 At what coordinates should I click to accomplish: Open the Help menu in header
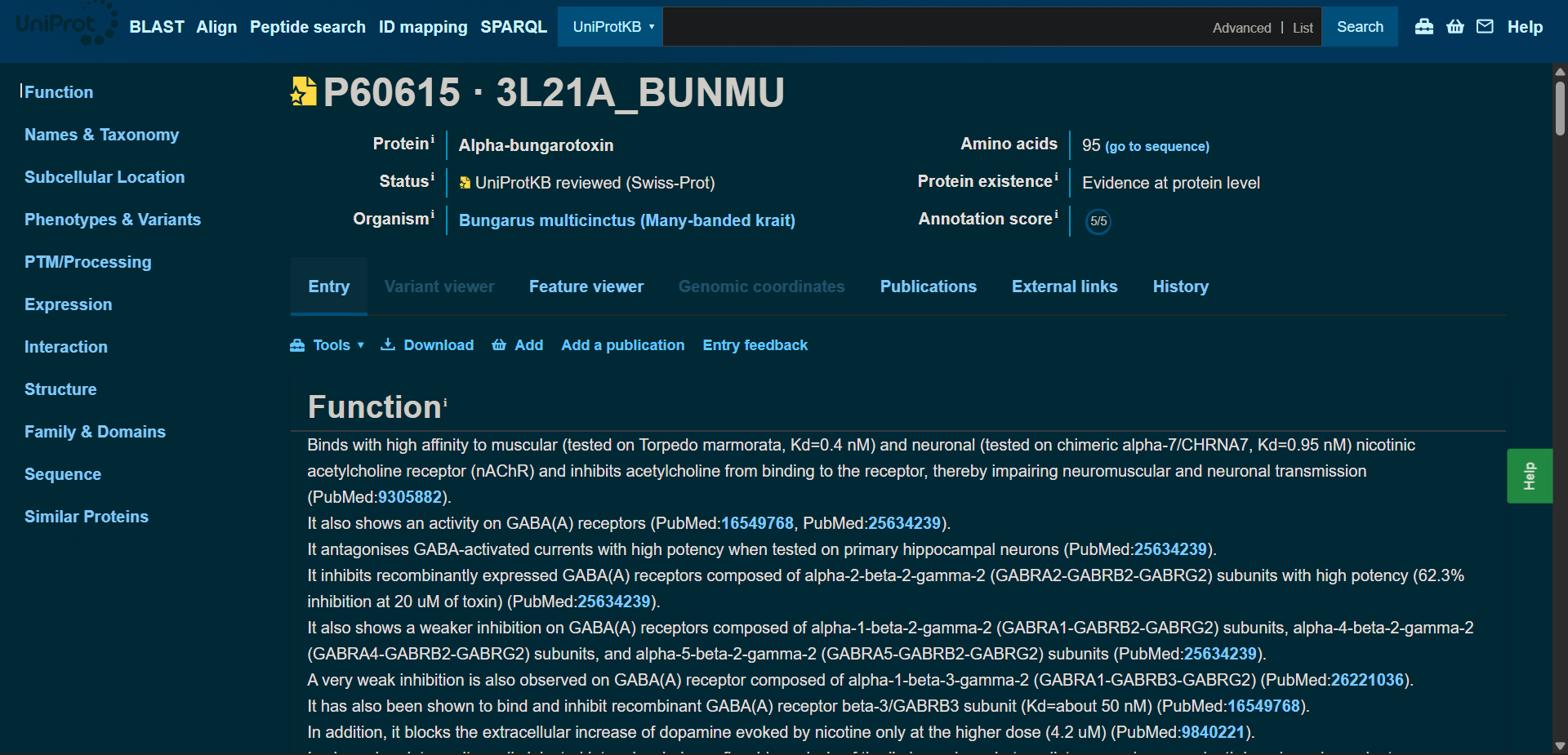(x=1524, y=27)
